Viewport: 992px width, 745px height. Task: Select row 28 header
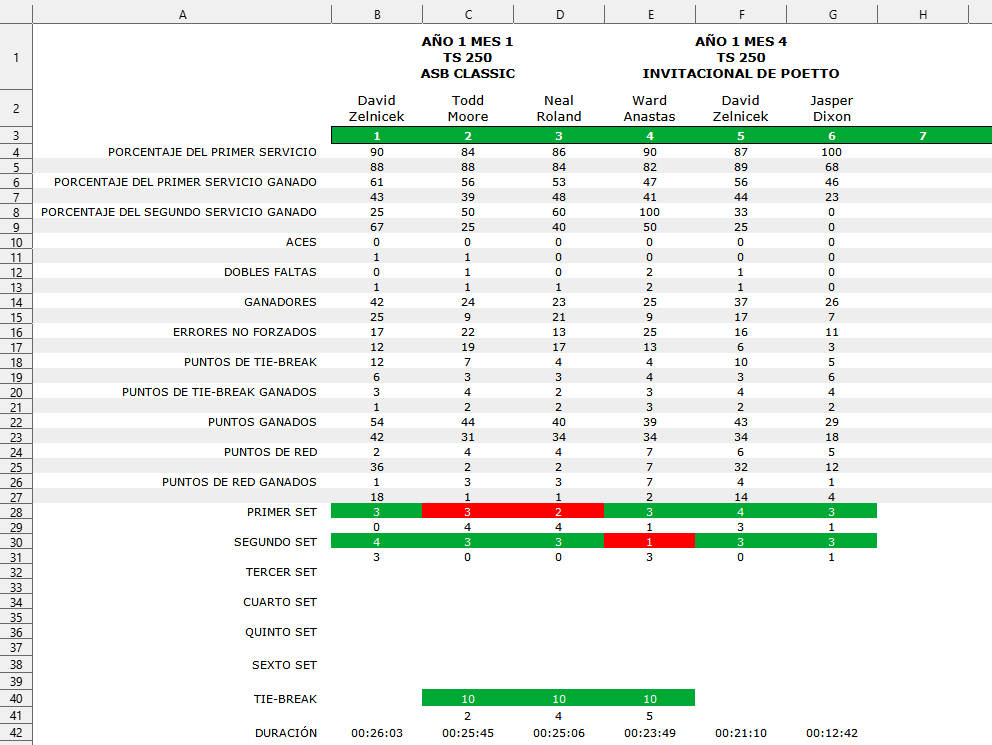tap(16, 512)
